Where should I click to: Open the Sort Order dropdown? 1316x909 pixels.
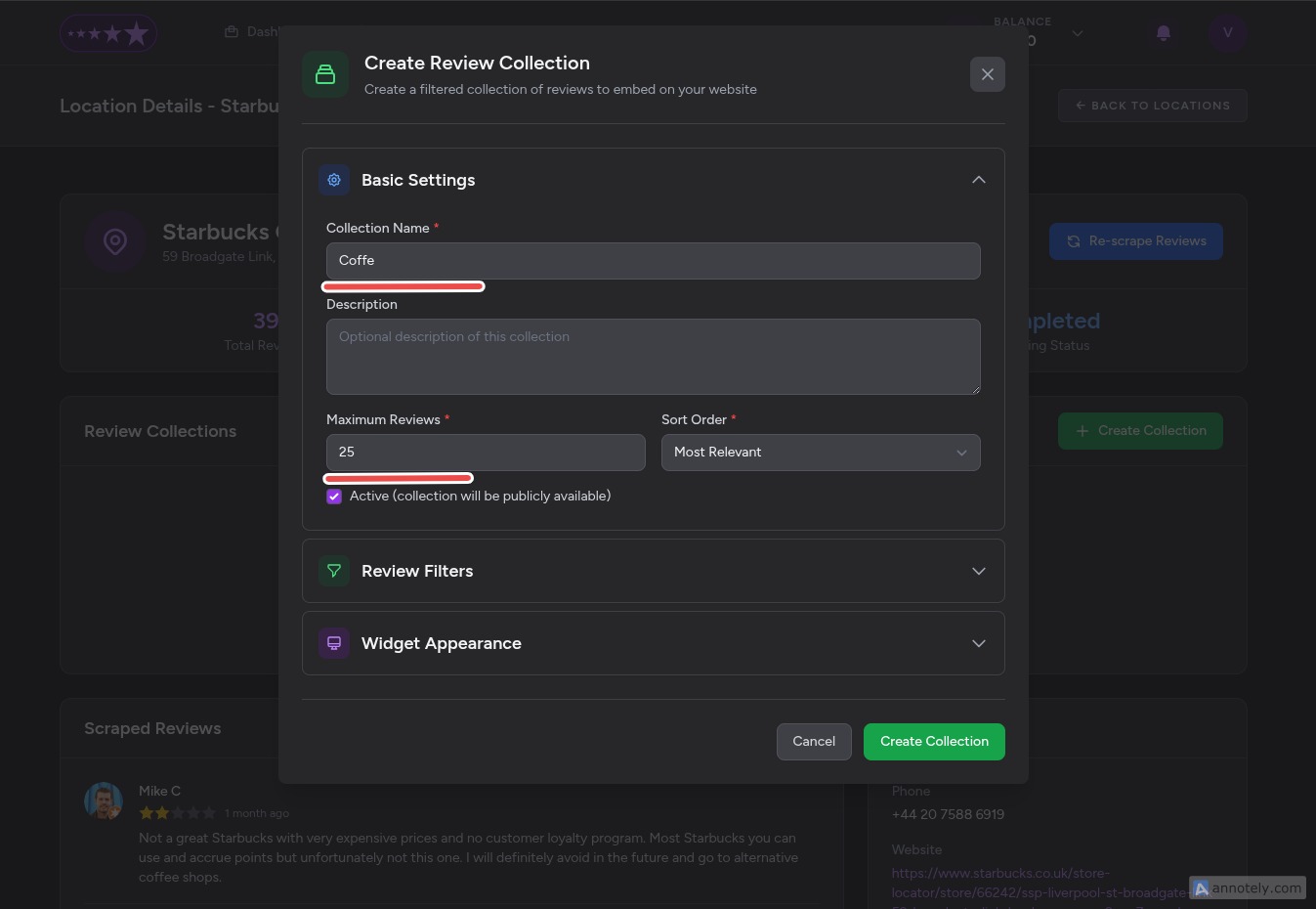820,453
